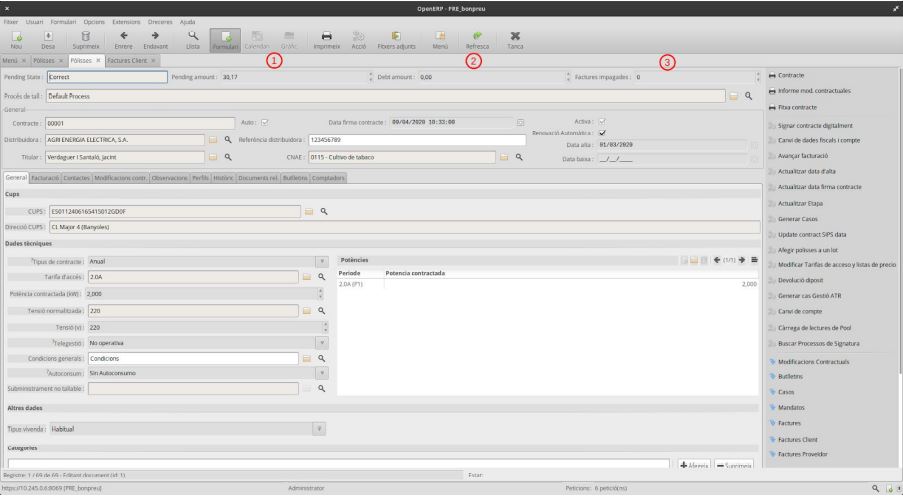
Task: Toggle the Activa checkbox
Action: point(602,122)
